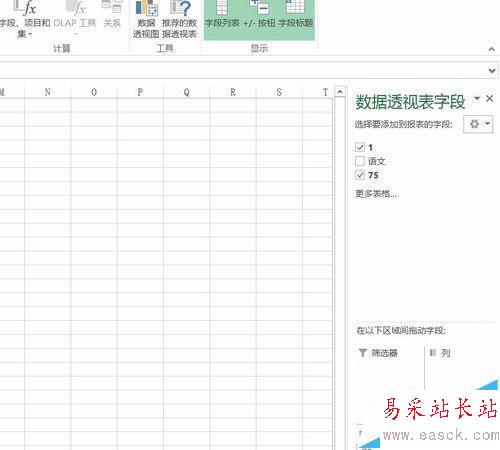Select column R header
Viewport: 500px width, 450px height.
click(x=233, y=92)
